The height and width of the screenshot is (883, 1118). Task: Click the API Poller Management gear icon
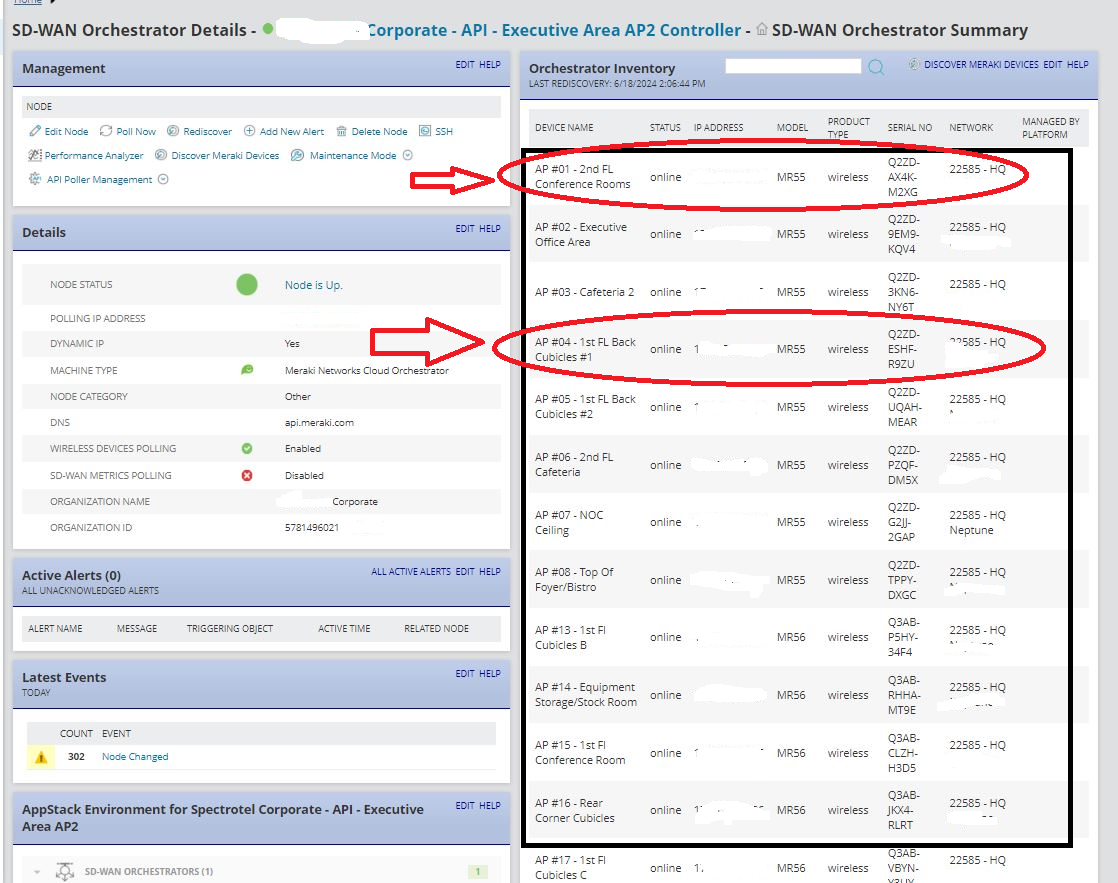[35, 179]
